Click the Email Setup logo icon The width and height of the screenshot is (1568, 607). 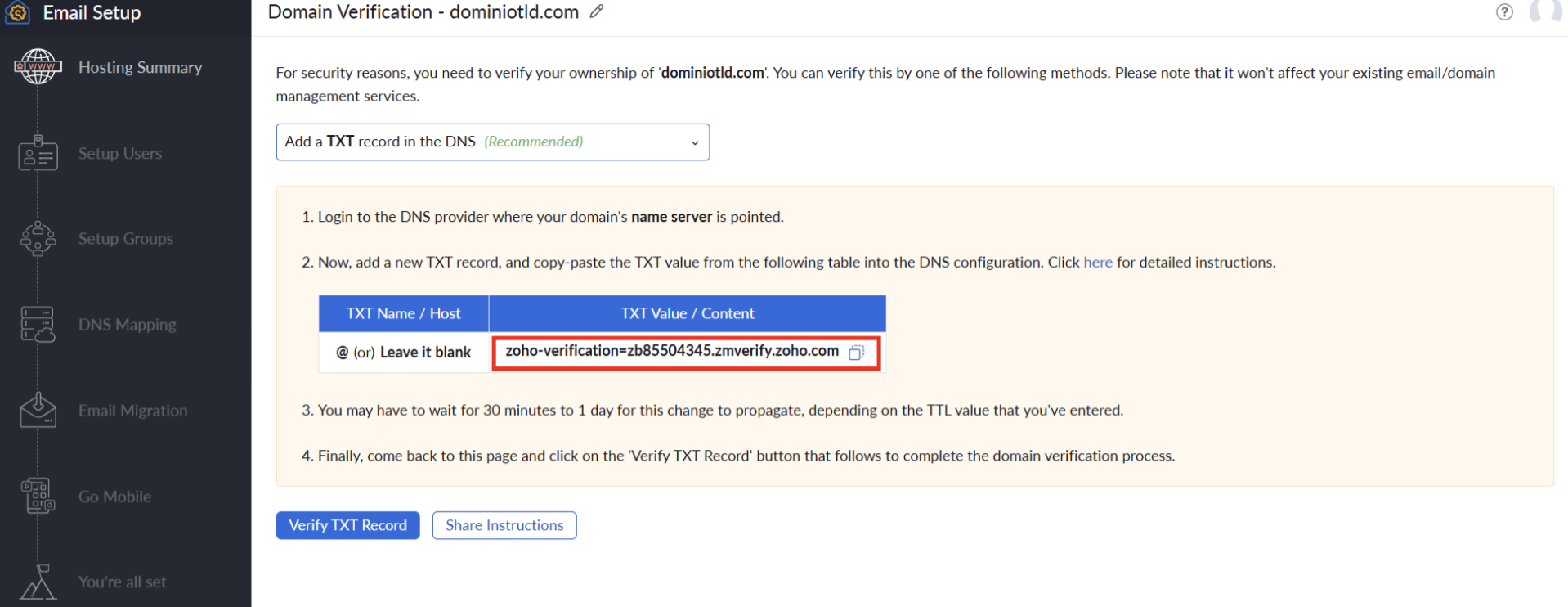pos(18,12)
